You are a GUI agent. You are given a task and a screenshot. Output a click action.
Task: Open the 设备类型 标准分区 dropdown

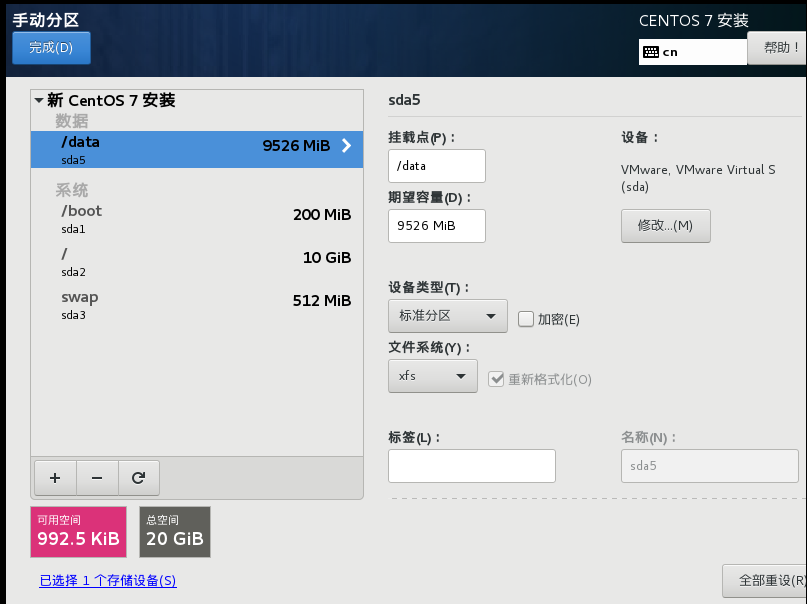pos(448,316)
